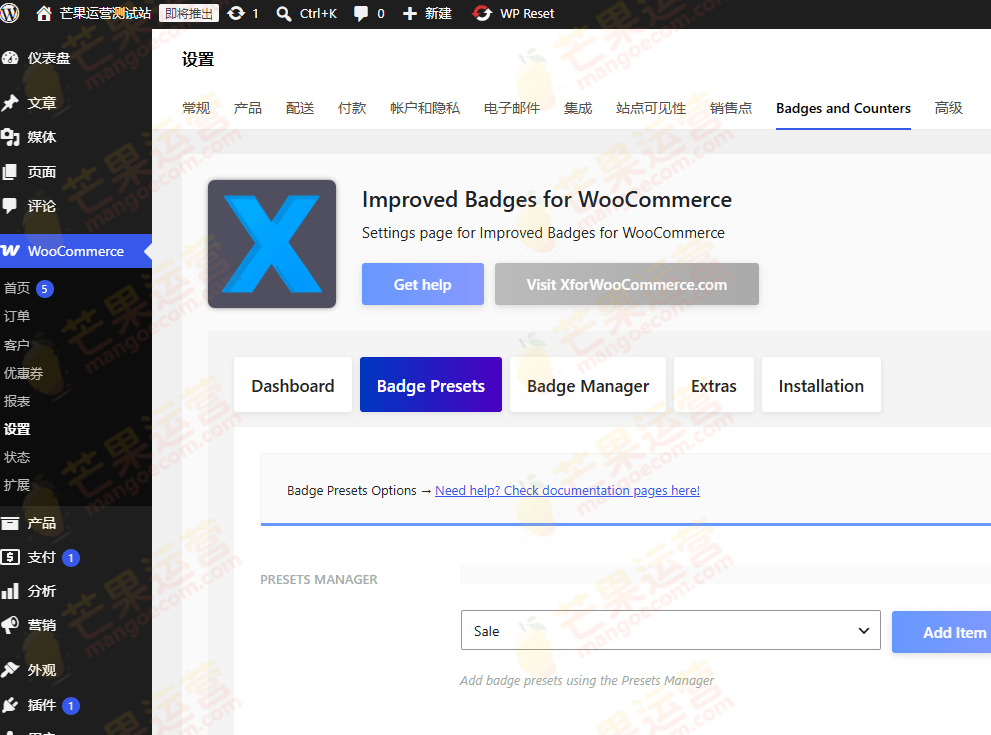
Task: Open the 设置 submenu item
Action: click(17, 428)
